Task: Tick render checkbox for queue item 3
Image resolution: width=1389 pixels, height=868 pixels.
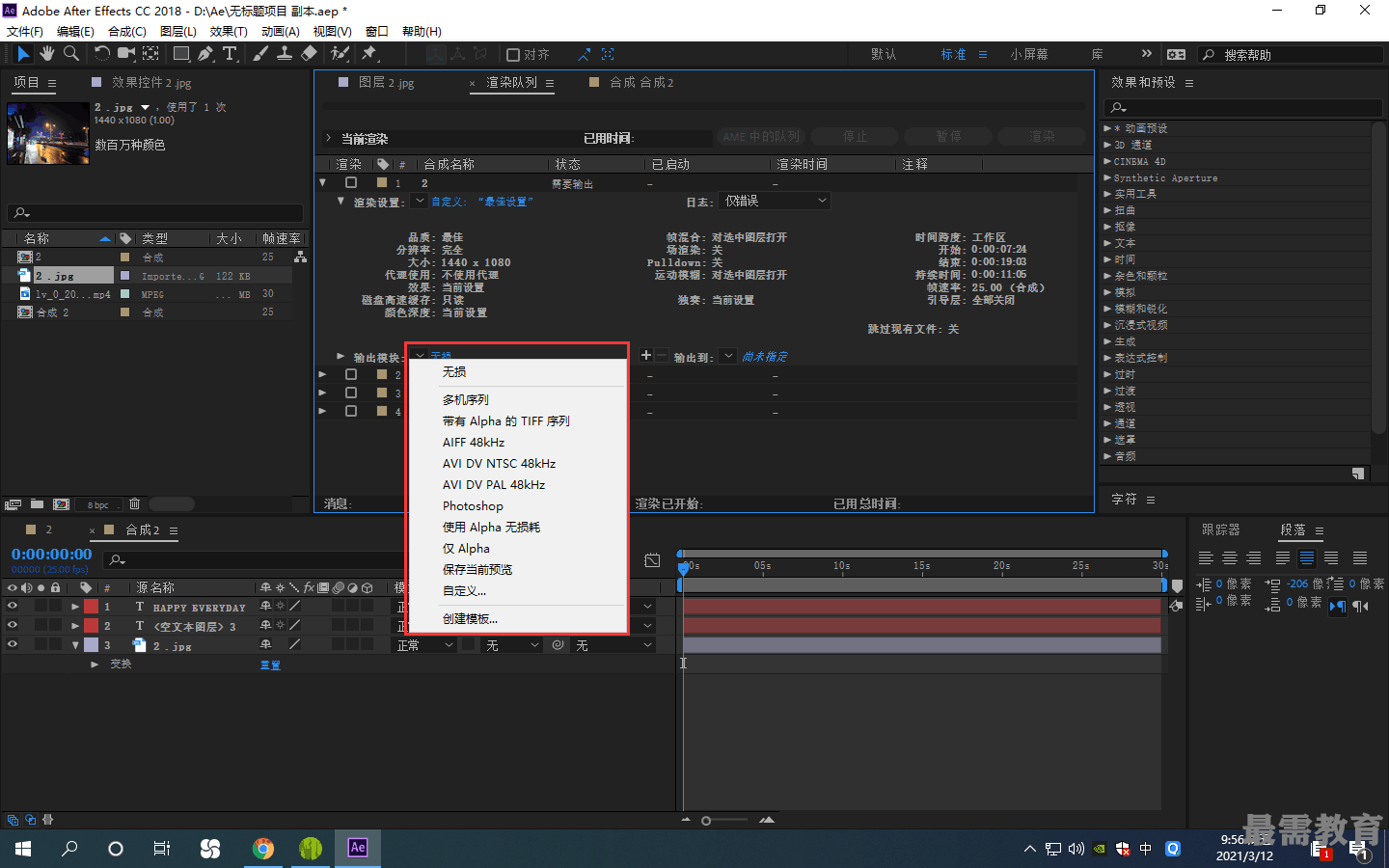Action: (x=351, y=393)
